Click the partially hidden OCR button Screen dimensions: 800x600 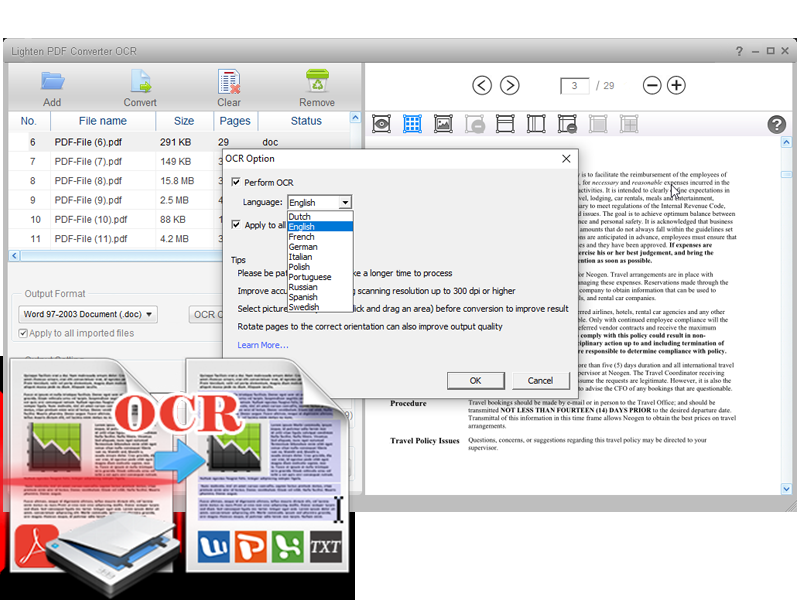coord(206,315)
